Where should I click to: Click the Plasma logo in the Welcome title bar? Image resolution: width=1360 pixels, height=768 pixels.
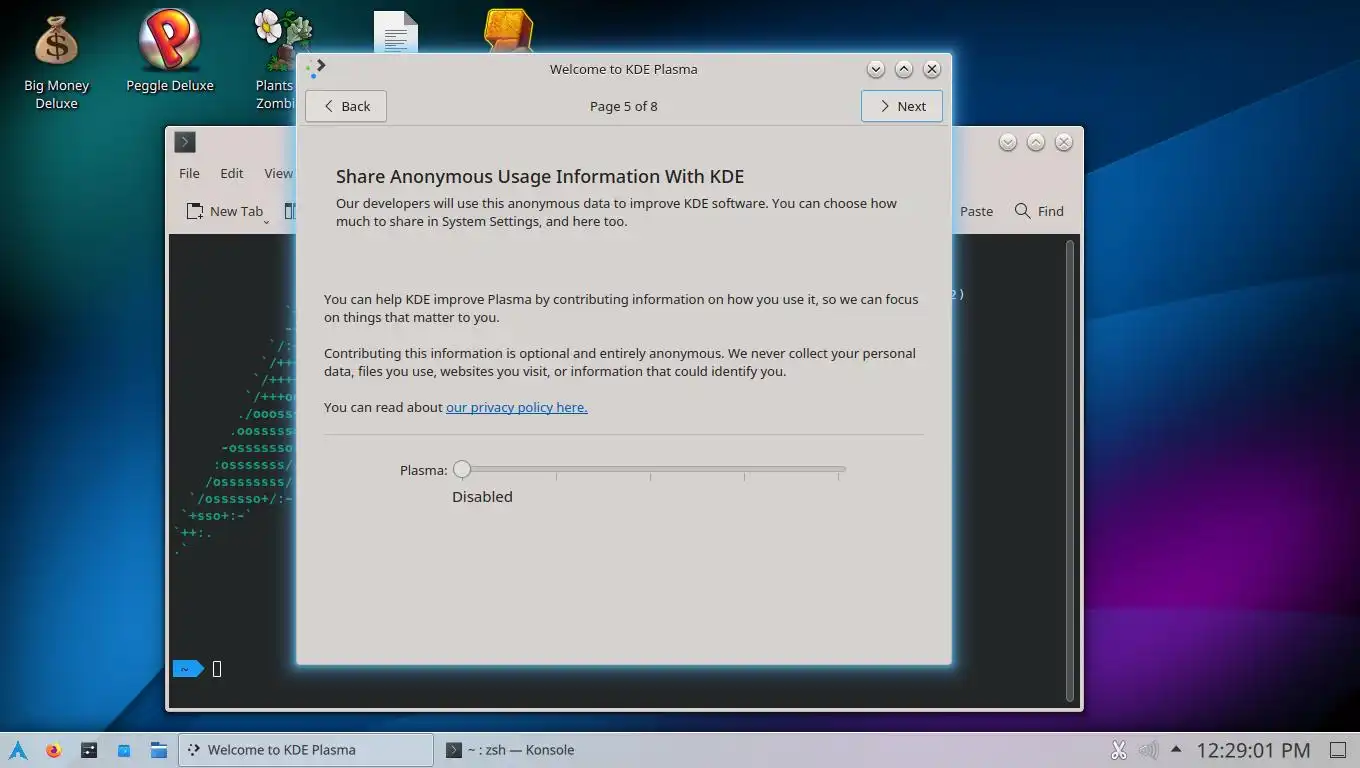pos(316,68)
